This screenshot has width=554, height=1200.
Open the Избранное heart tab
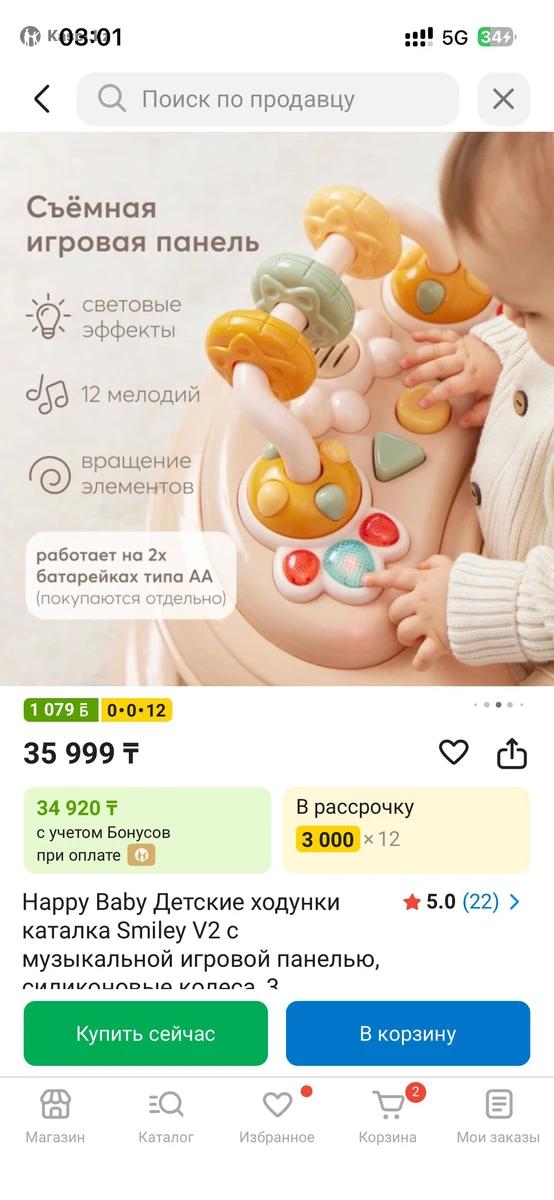coord(277,1117)
